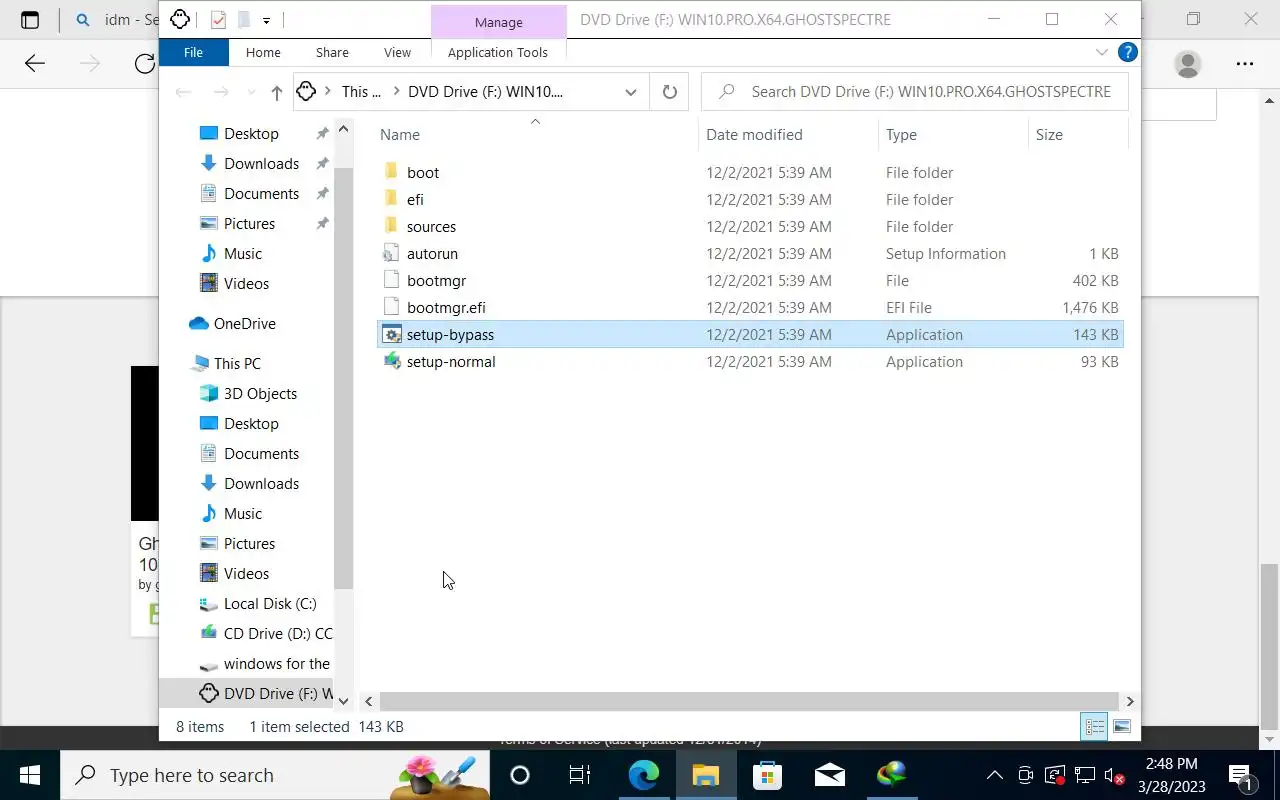Switch to Large icons view layout

point(1122,727)
